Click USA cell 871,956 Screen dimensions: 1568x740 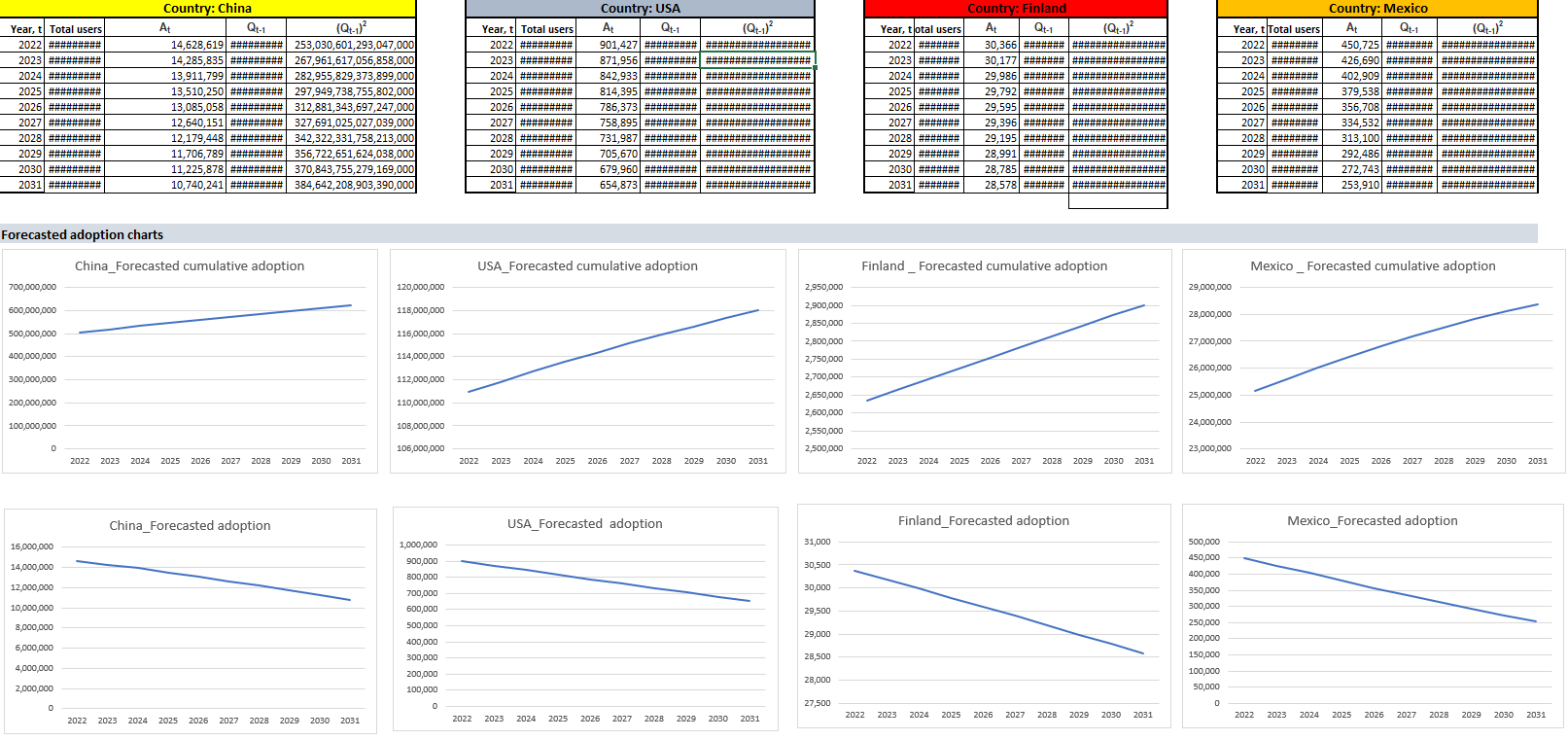coord(609,60)
